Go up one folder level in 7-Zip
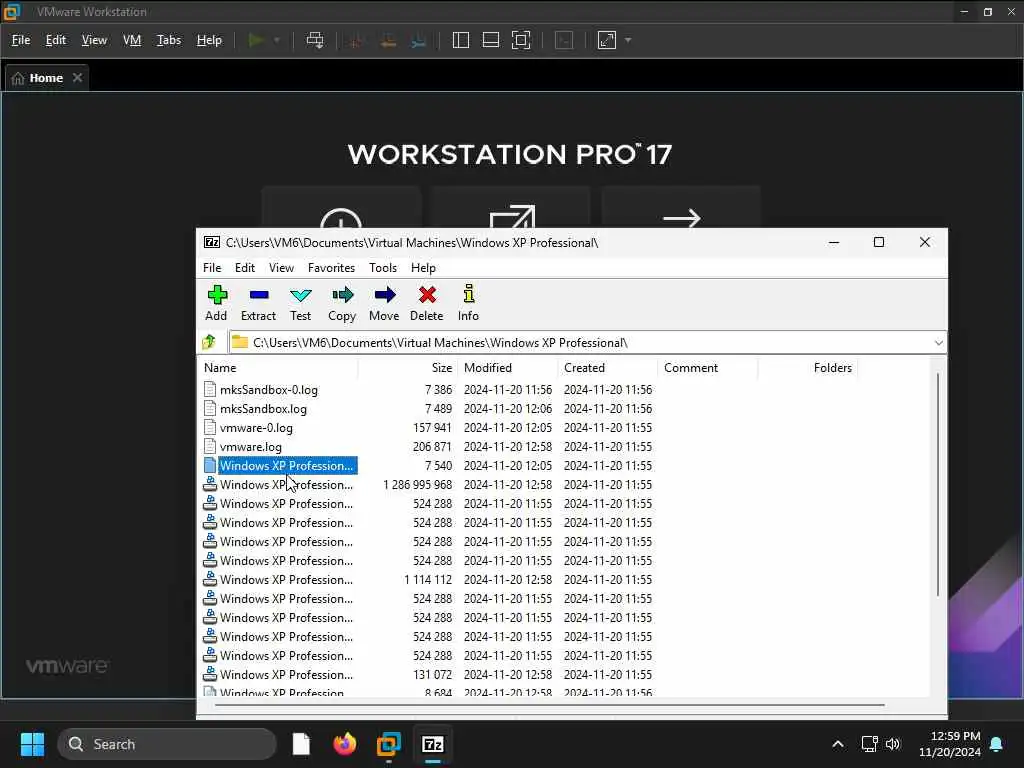 click(x=209, y=342)
